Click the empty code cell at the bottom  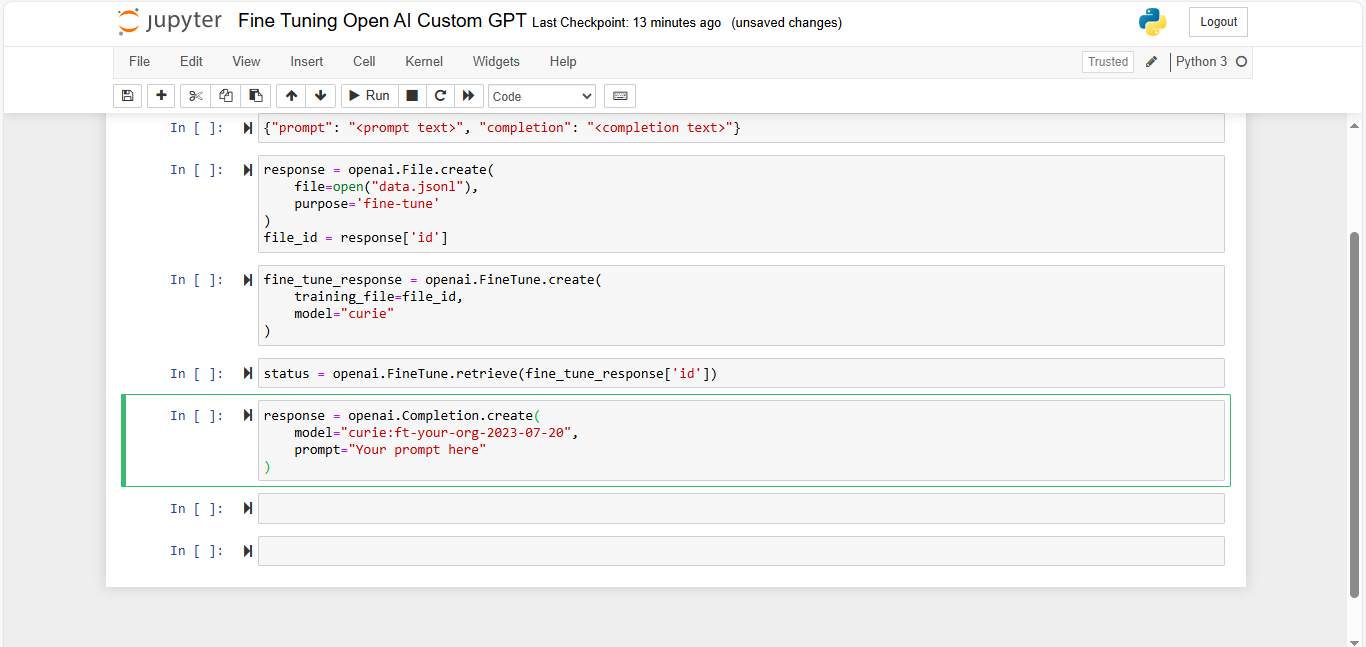pyautogui.click(x=740, y=550)
